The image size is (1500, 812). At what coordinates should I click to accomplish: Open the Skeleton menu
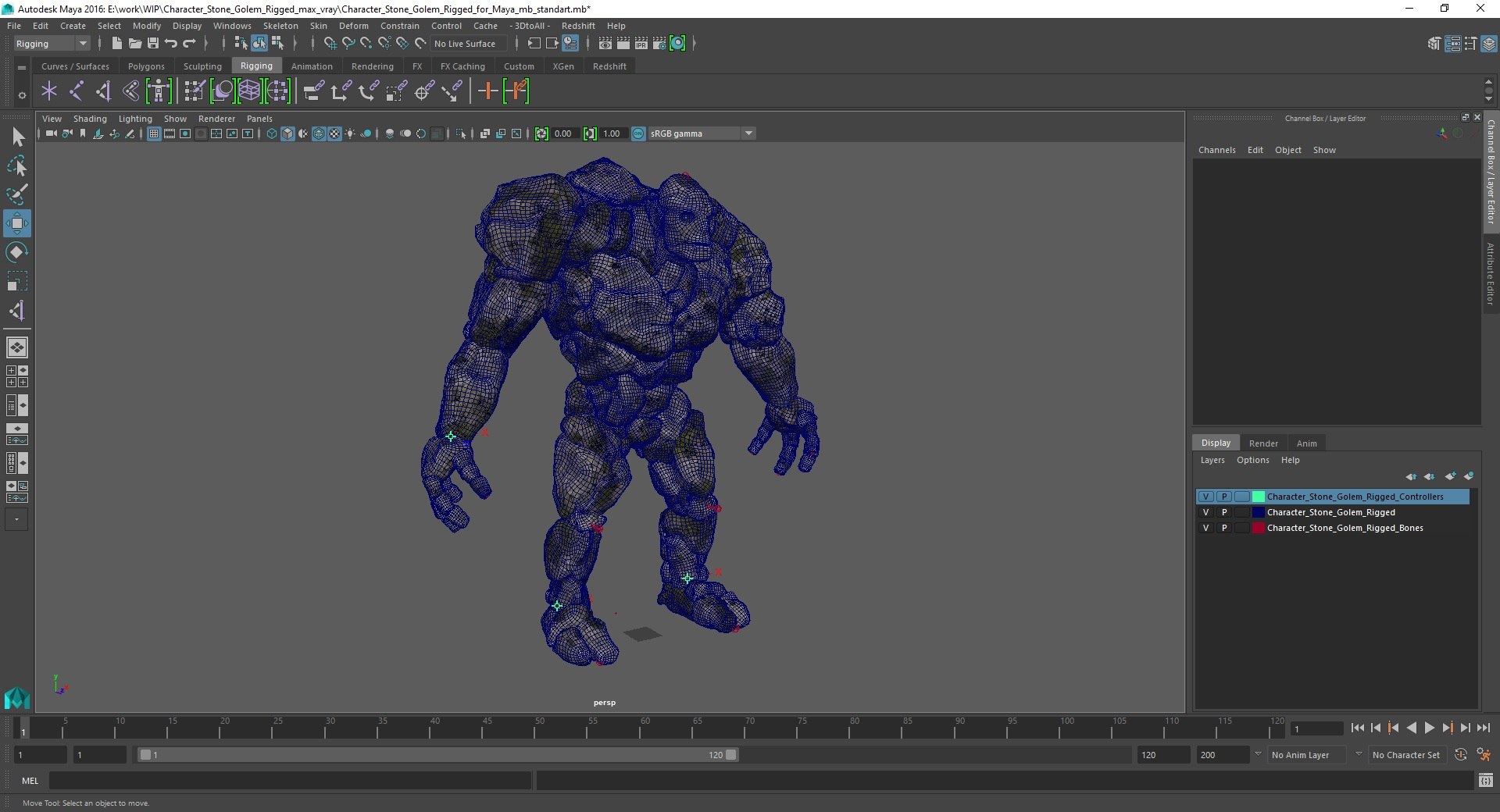(280, 26)
